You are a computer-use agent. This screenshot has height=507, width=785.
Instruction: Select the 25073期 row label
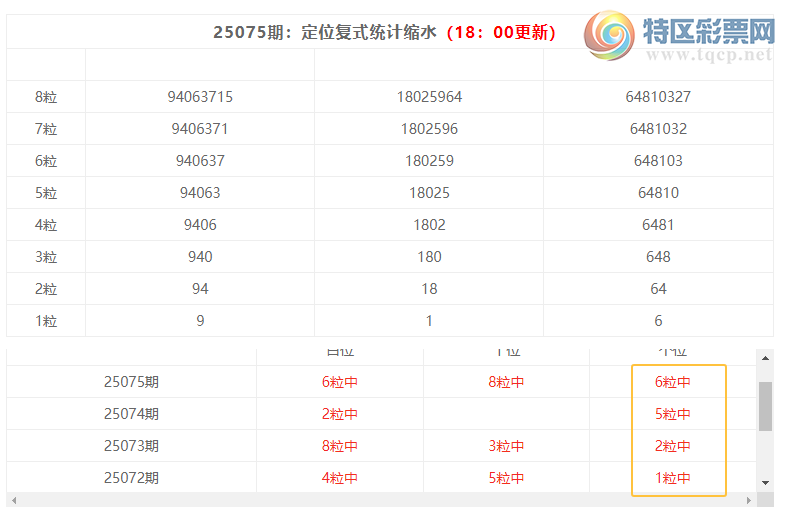[131, 446]
